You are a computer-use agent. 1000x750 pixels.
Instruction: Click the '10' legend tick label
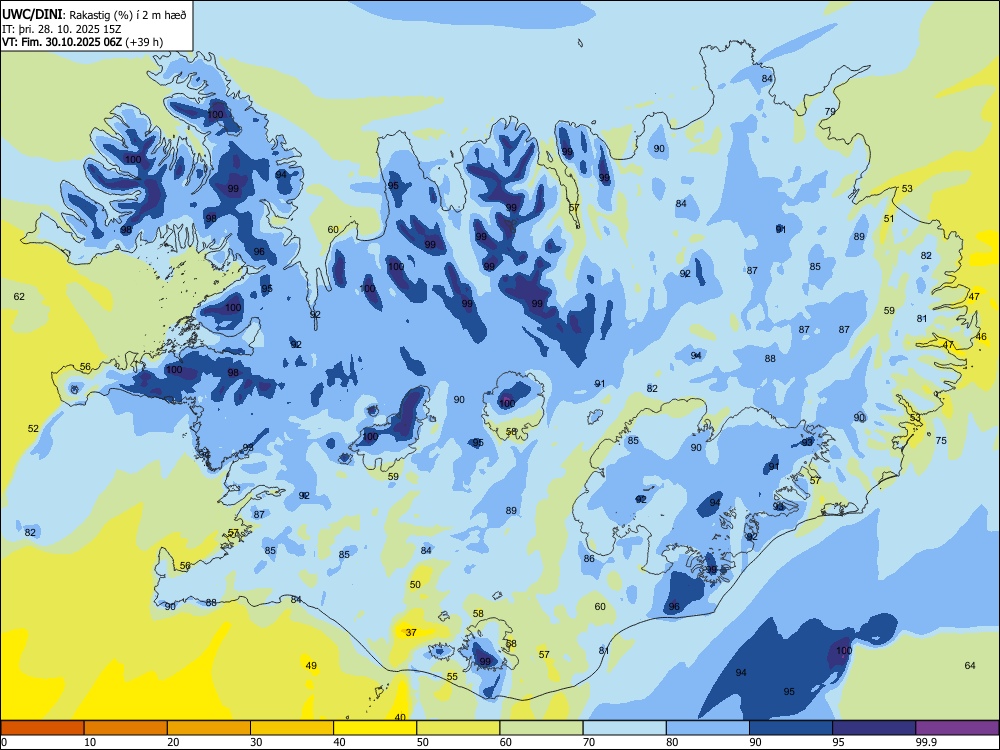pos(90,742)
